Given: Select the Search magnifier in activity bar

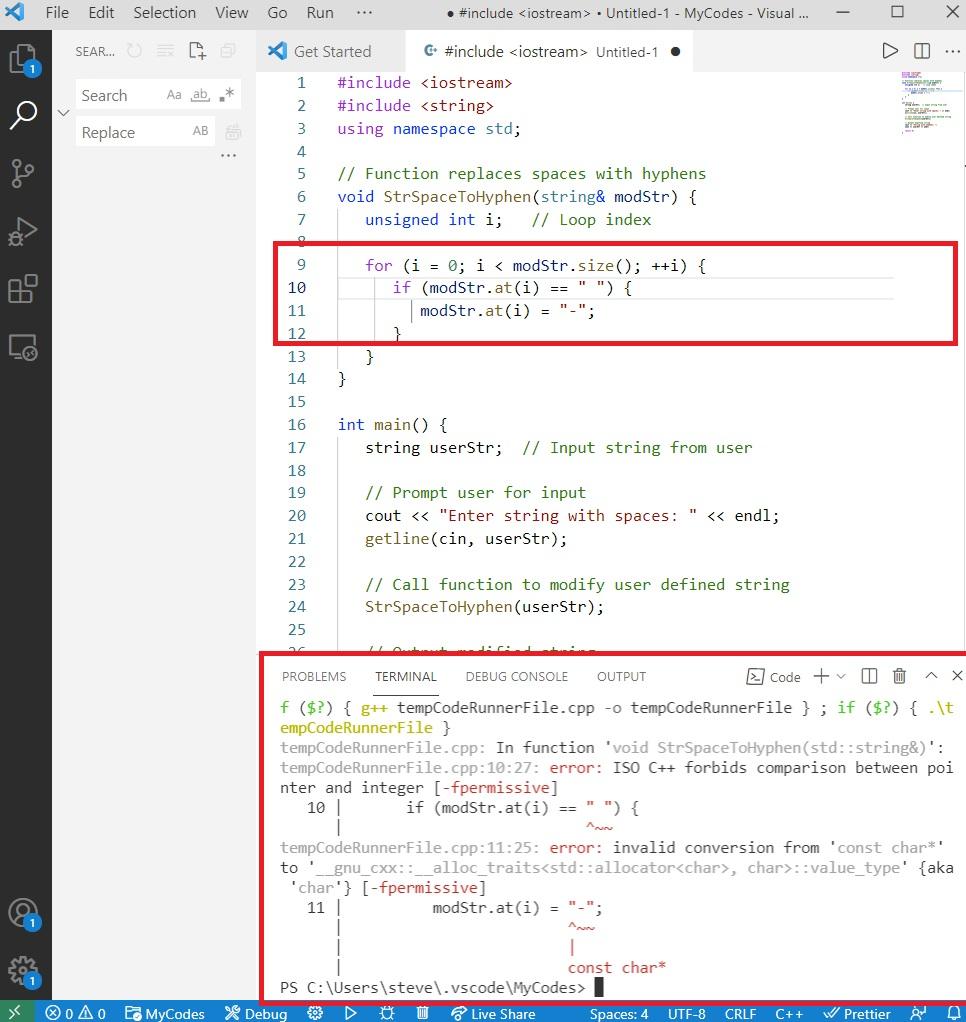Looking at the screenshot, I should tap(24, 115).
